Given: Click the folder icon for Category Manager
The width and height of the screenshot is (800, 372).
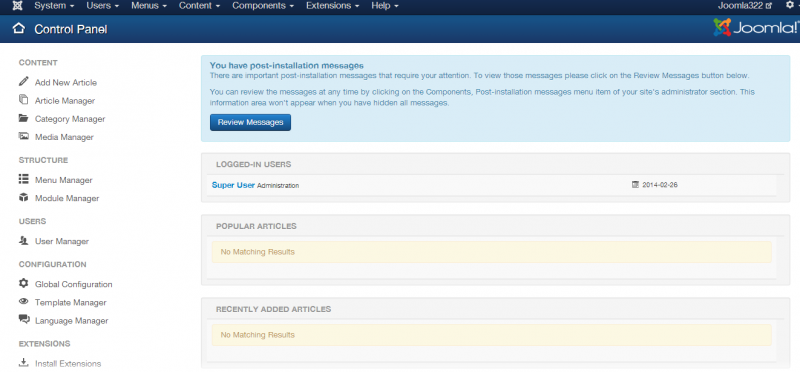Looking at the screenshot, I should [x=23, y=118].
